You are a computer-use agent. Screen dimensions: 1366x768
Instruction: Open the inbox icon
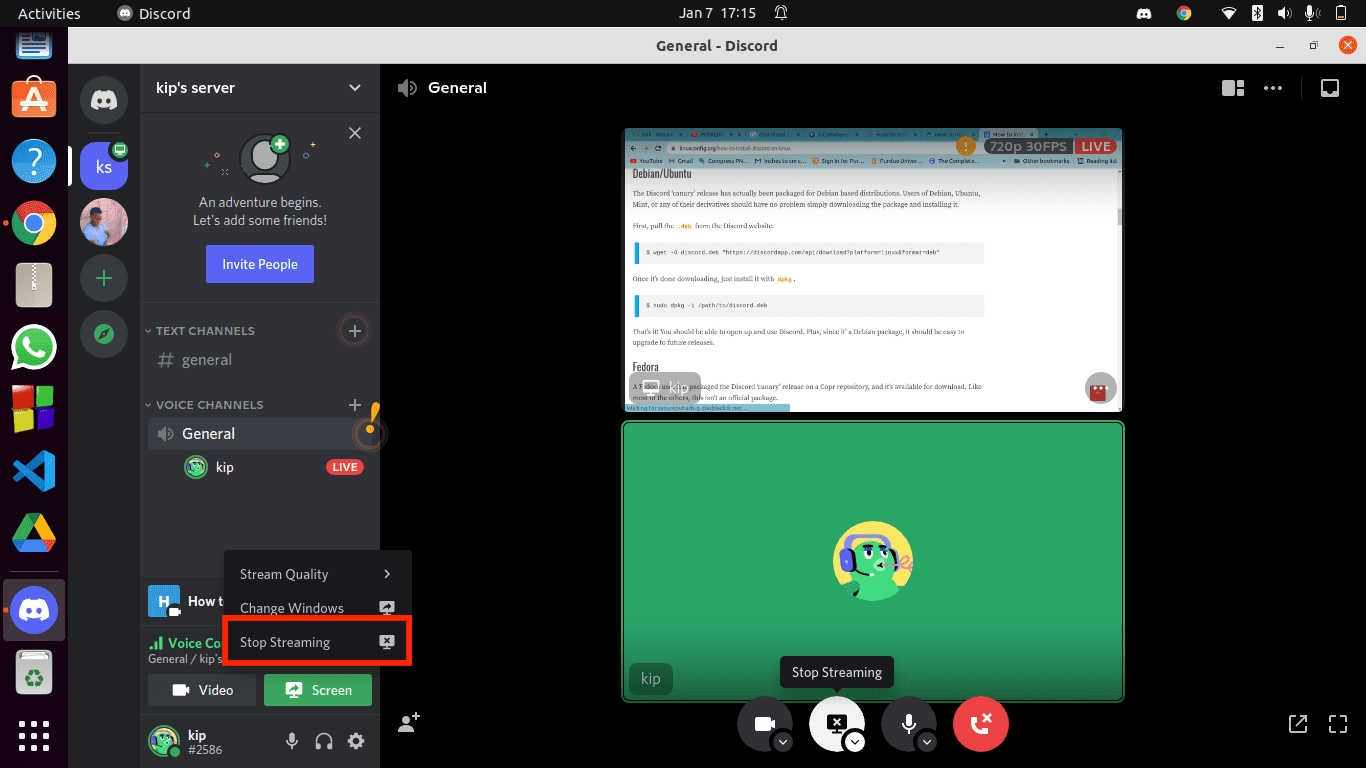point(1329,88)
